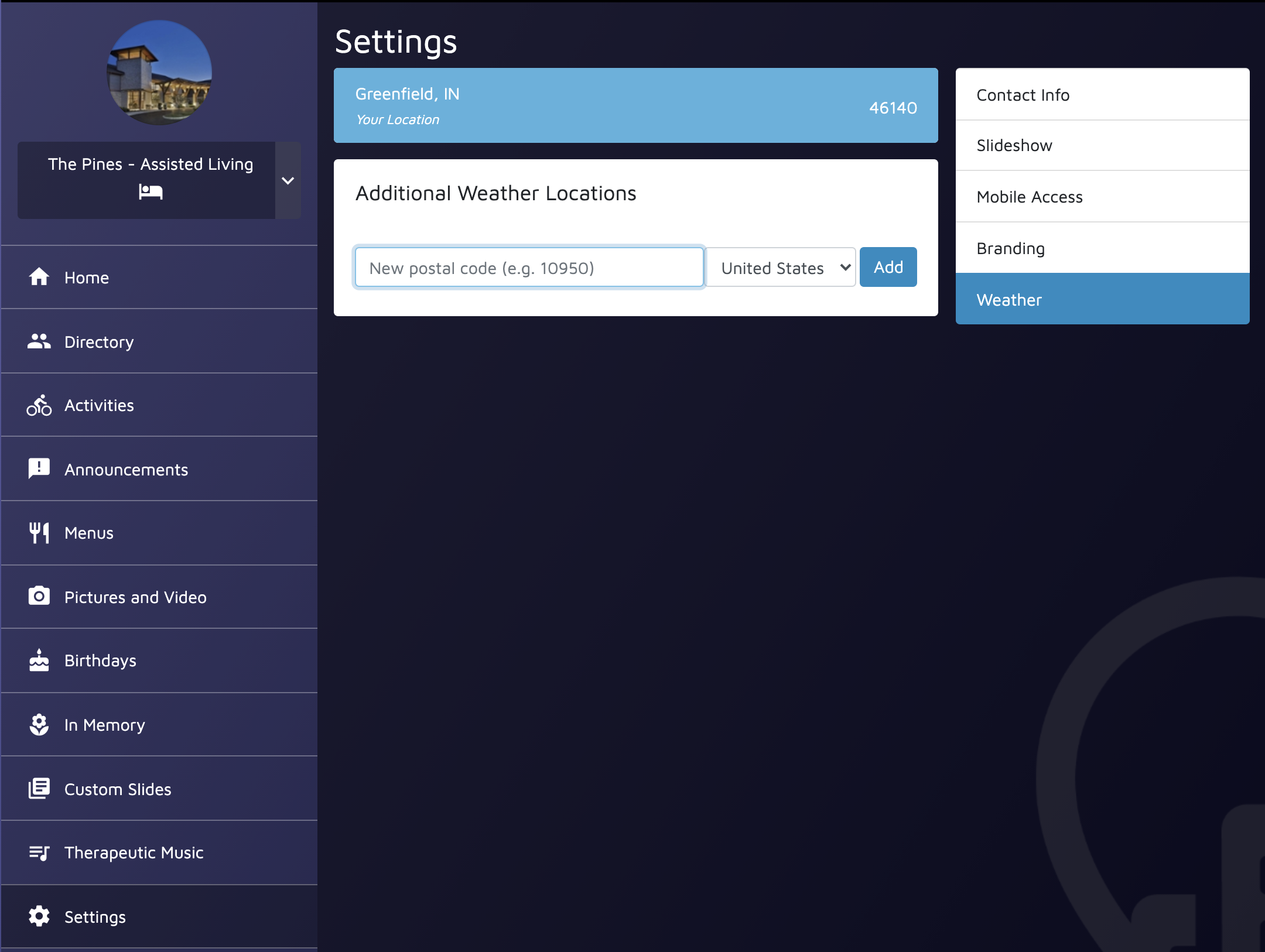Expand the community selector chevron
This screenshot has width=1265, height=952.
pyautogui.click(x=288, y=180)
